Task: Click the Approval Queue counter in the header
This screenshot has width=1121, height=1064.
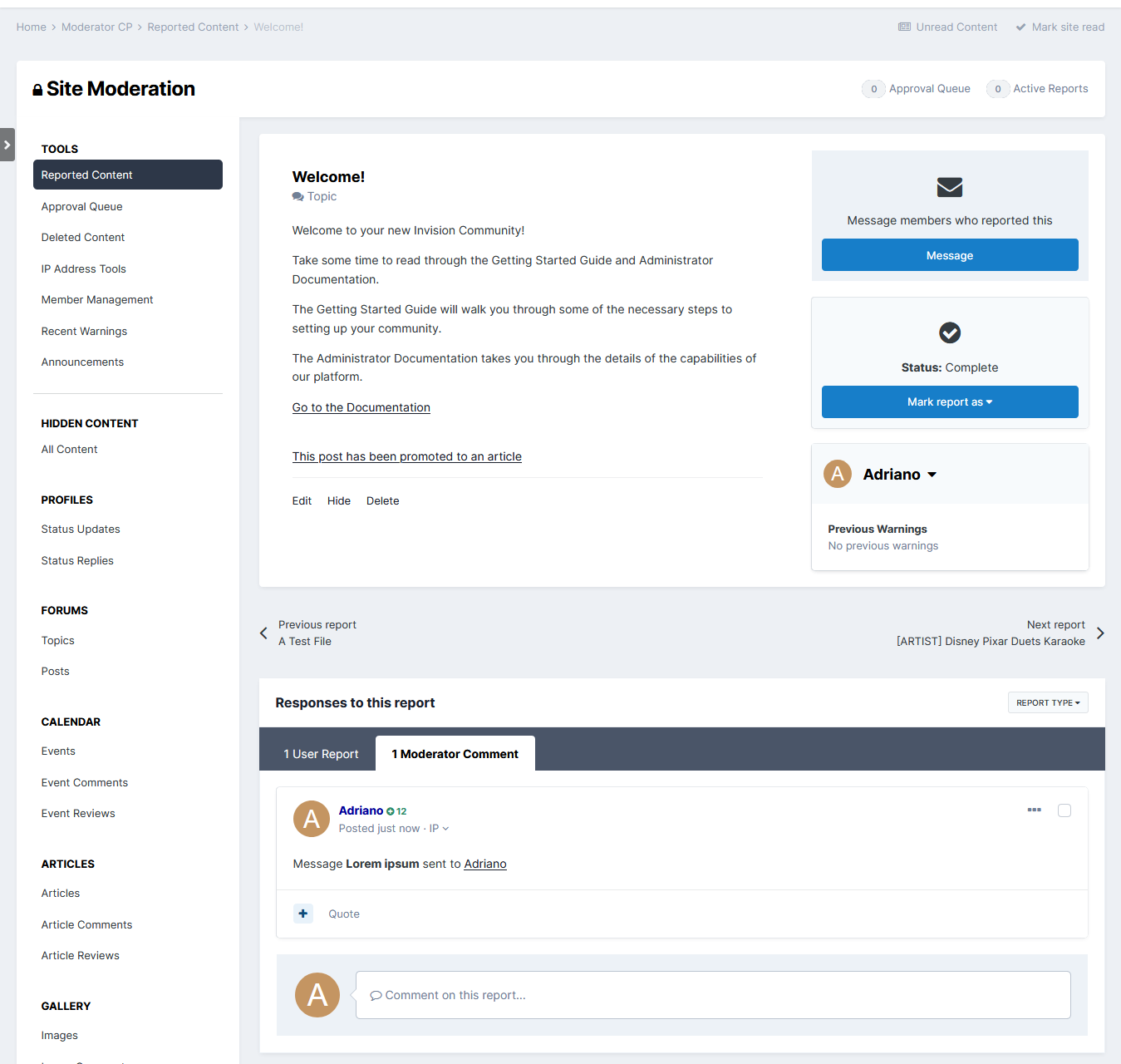Action: 917,89
